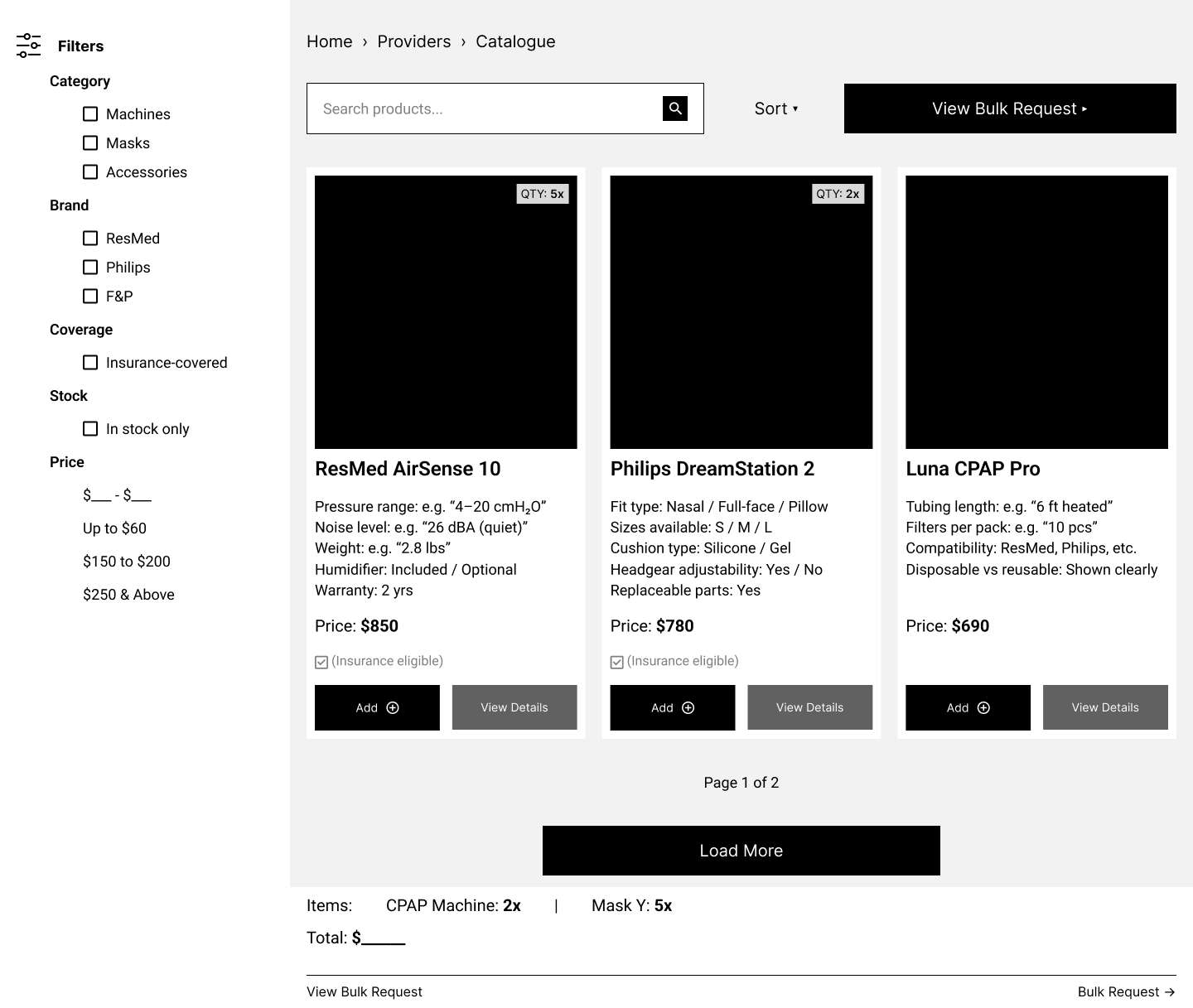The width and height of the screenshot is (1193, 1008).
Task: Click the Category filter heading
Action: point(80,81)
